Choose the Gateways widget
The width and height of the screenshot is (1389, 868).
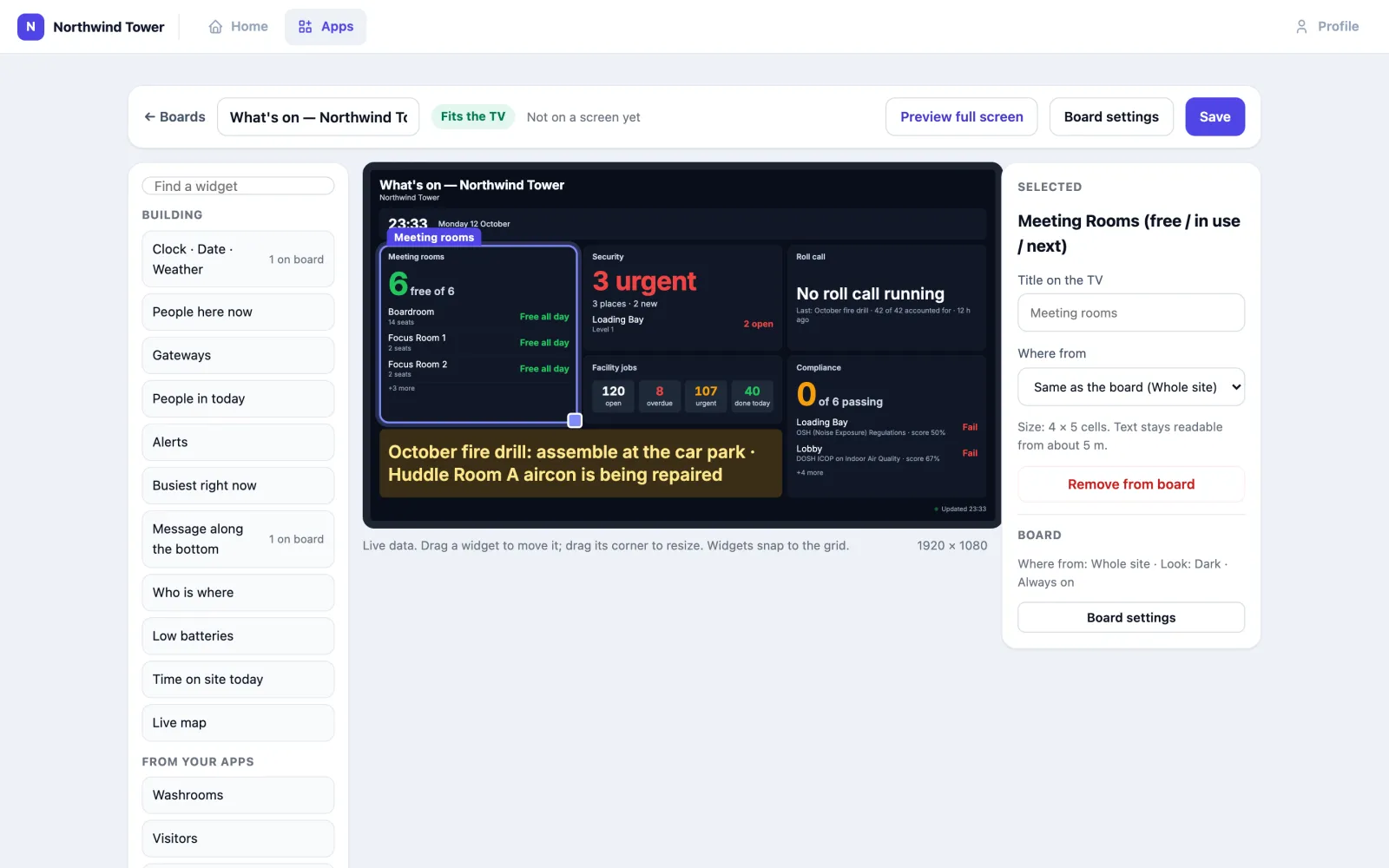(238, 355)
